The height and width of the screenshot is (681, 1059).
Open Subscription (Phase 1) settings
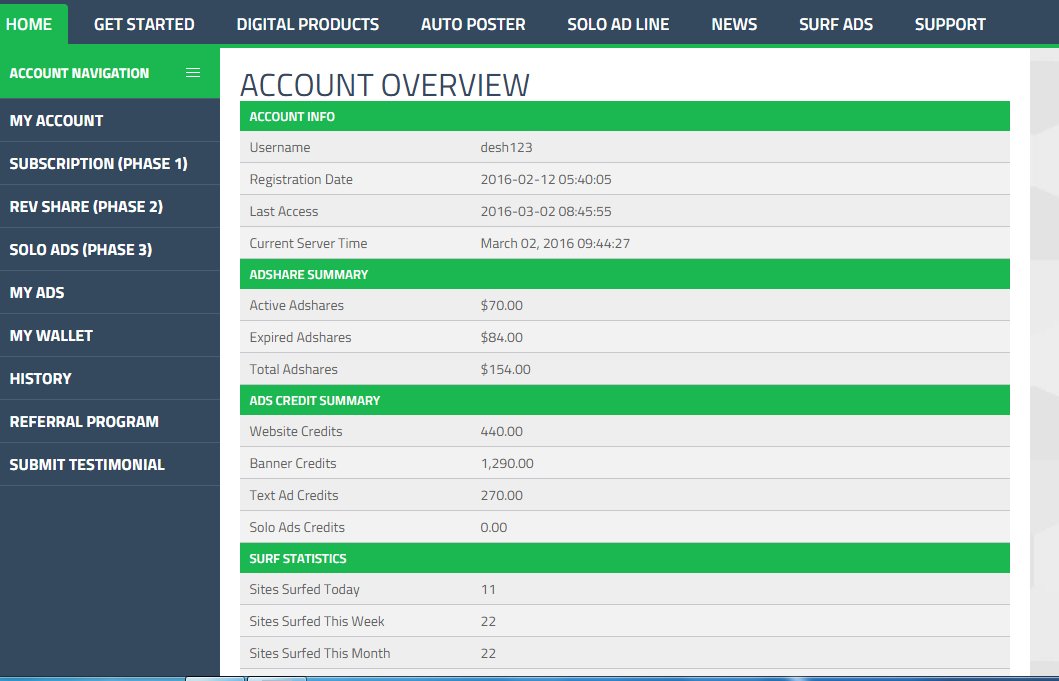pyautogui.click(x=97, y=163)
